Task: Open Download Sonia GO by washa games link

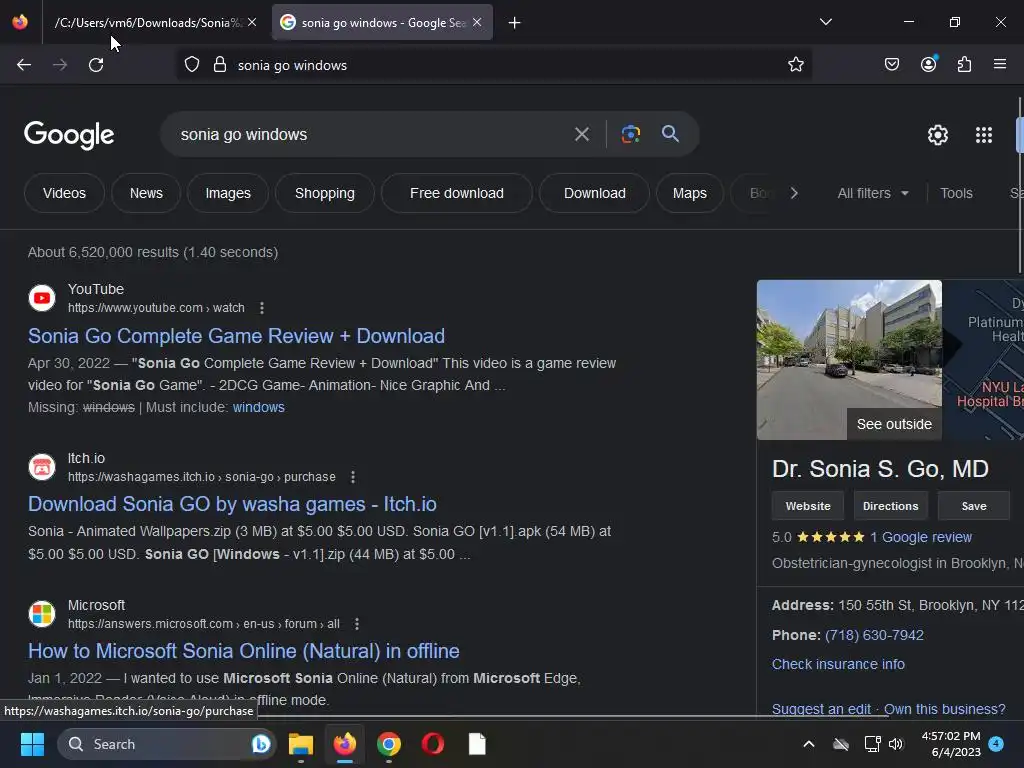Action: click(232, 504)
